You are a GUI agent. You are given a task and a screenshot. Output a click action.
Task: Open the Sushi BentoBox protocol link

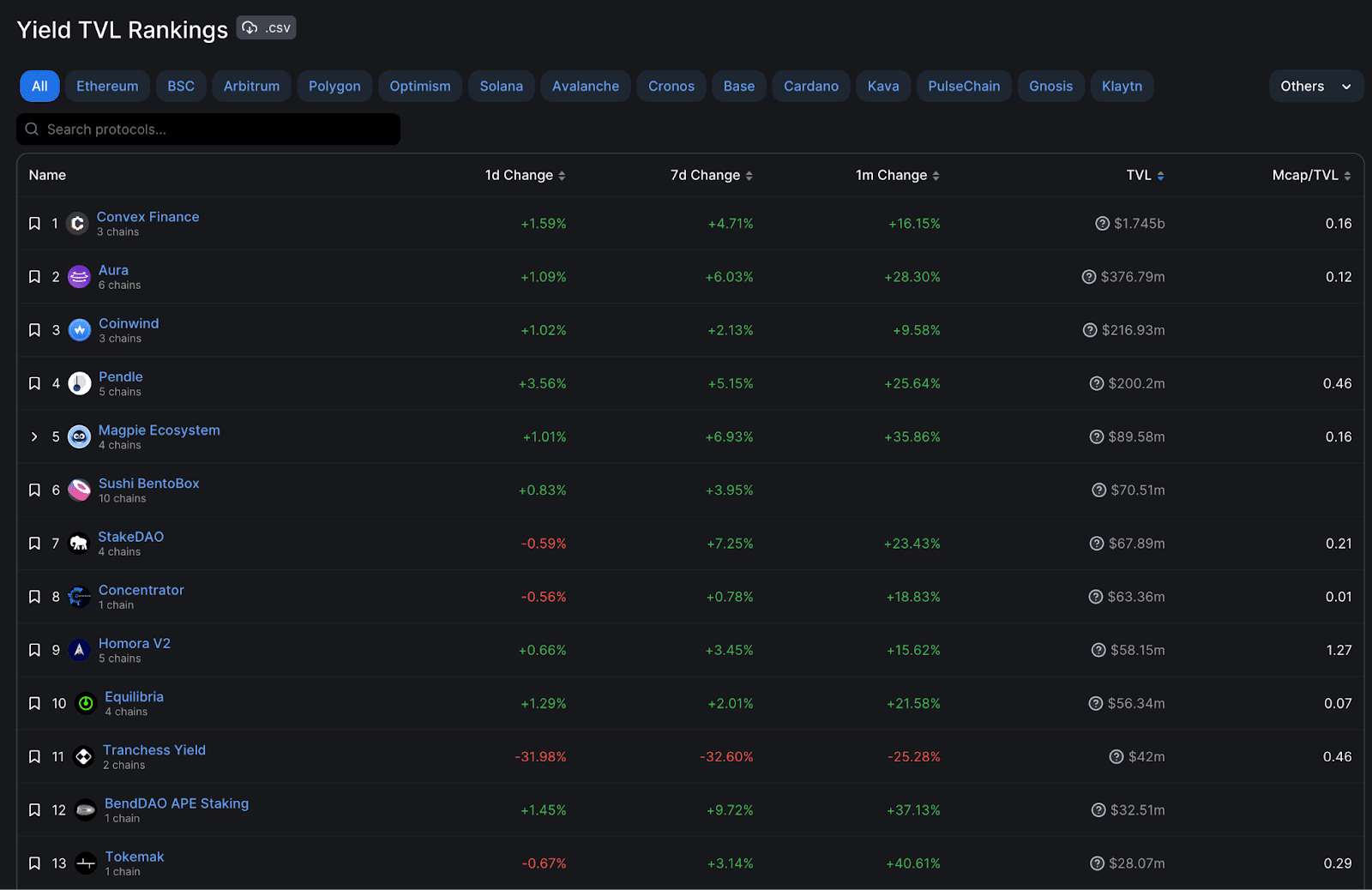click(x=148, y=484)
